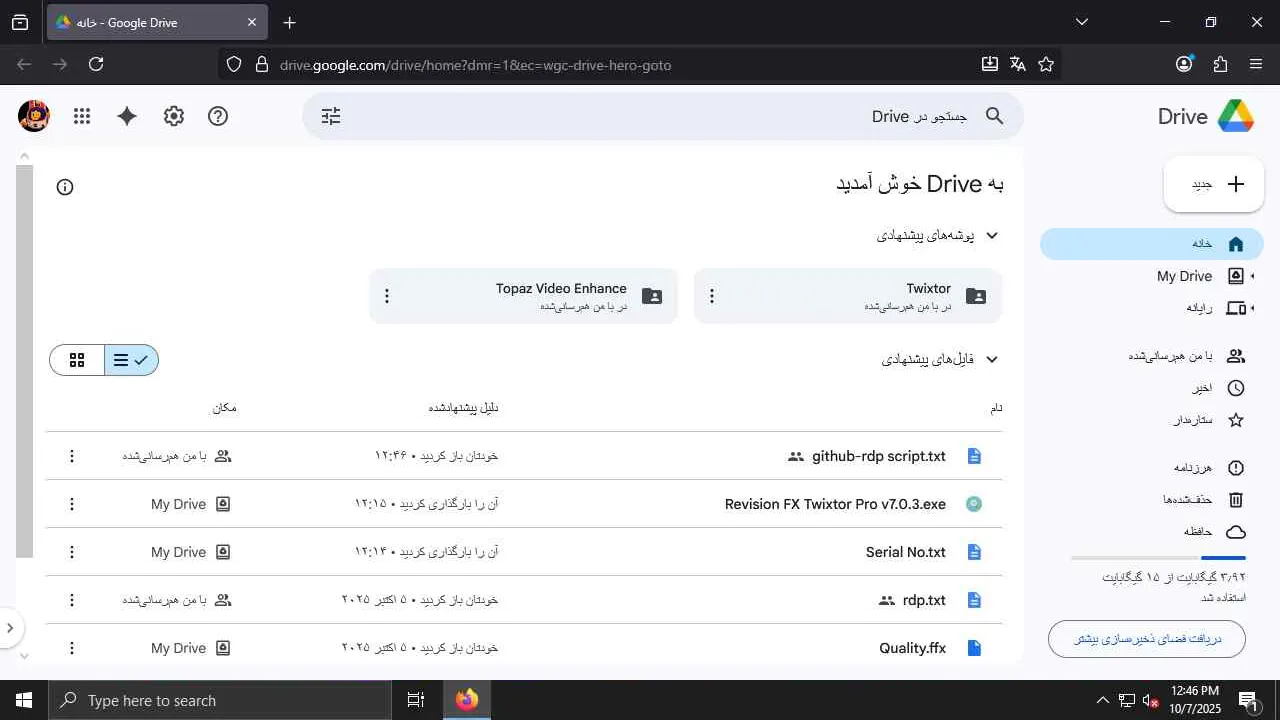Open Drive help question mark
The width and height of the screenshot is (1280, 720).
pyautogui.click(x=218, y=116)
